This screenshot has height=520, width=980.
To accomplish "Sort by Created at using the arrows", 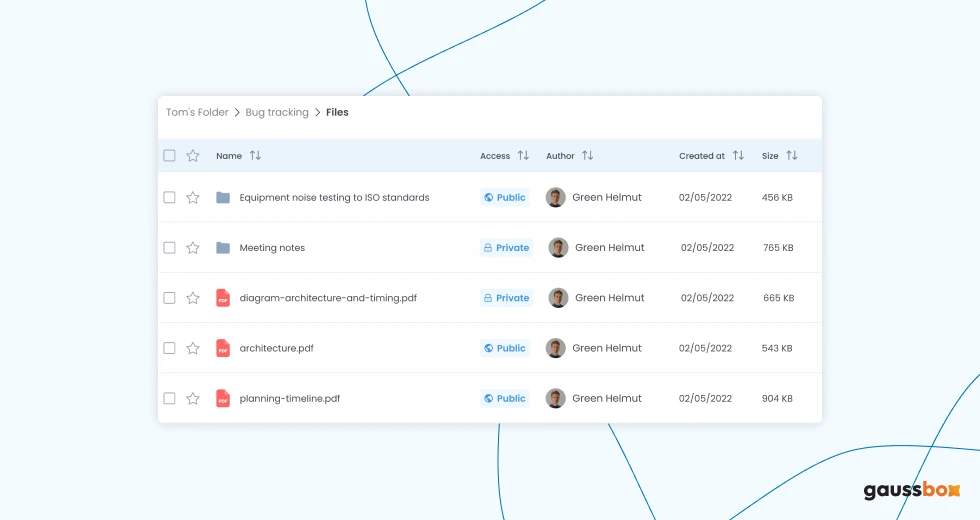I will pyautogui.click(x=738, y=156).
